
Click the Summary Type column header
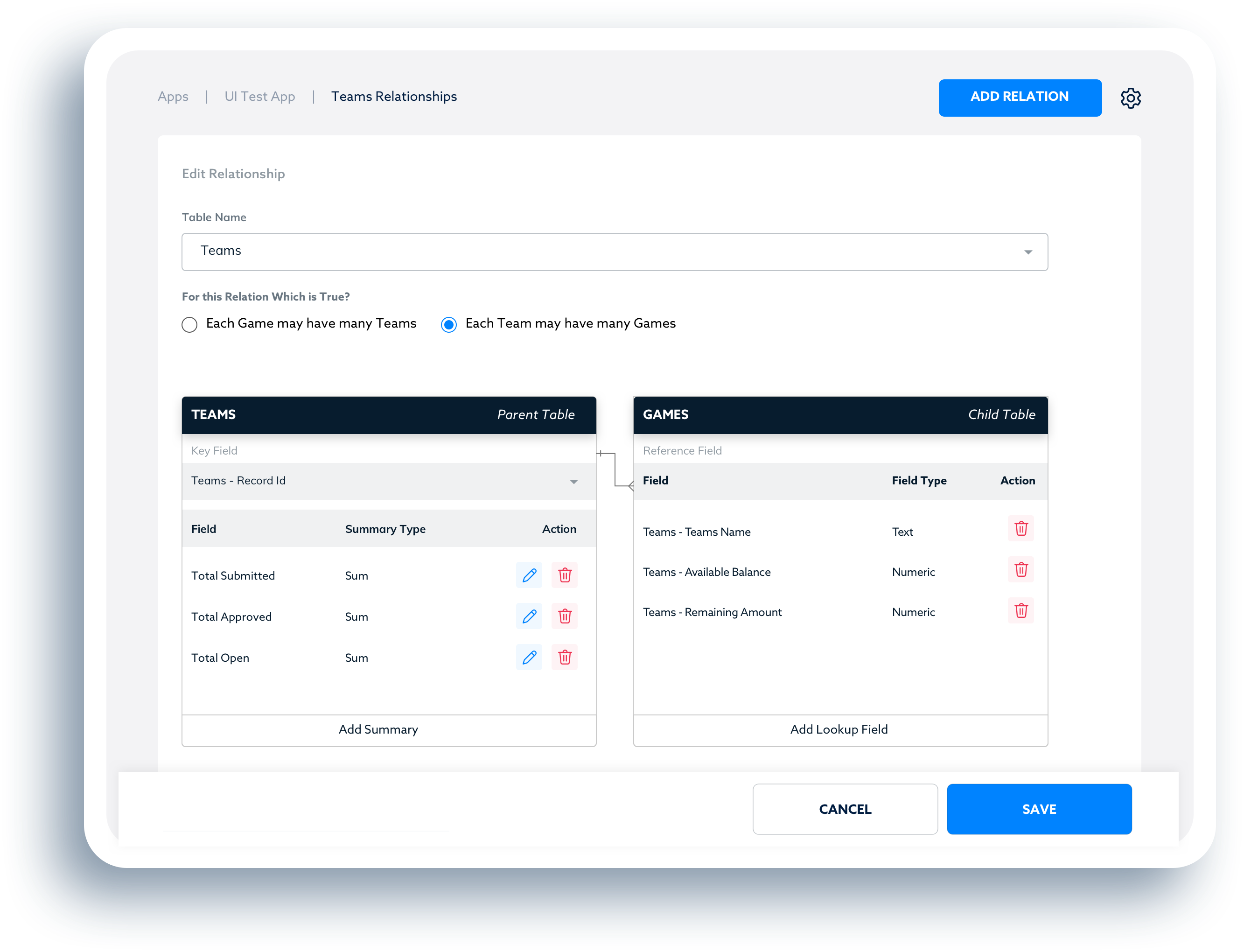coord(385,529)
